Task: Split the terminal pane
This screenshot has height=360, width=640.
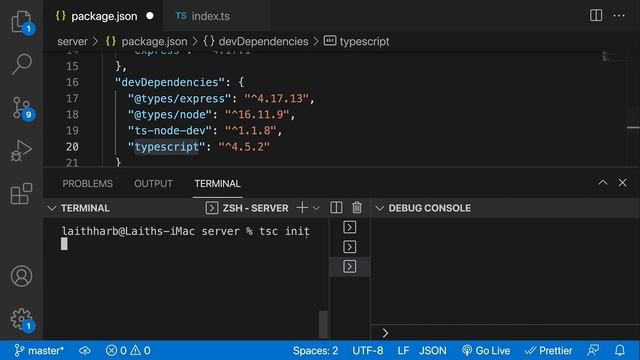Action: pos(336,208)
